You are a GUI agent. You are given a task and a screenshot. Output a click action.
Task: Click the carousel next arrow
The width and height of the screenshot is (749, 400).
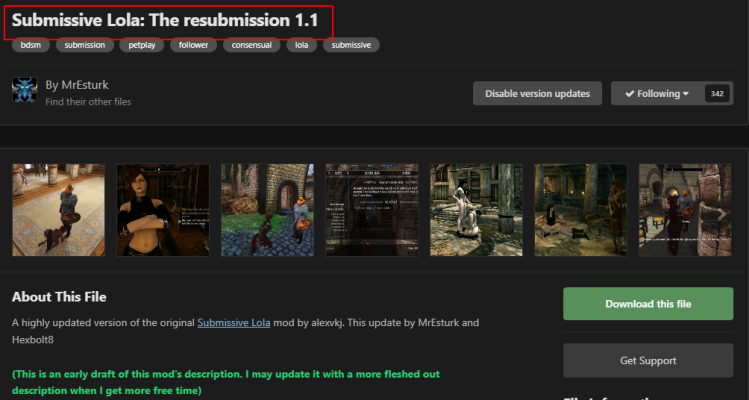pyautogui.click(x=722, y=215)
